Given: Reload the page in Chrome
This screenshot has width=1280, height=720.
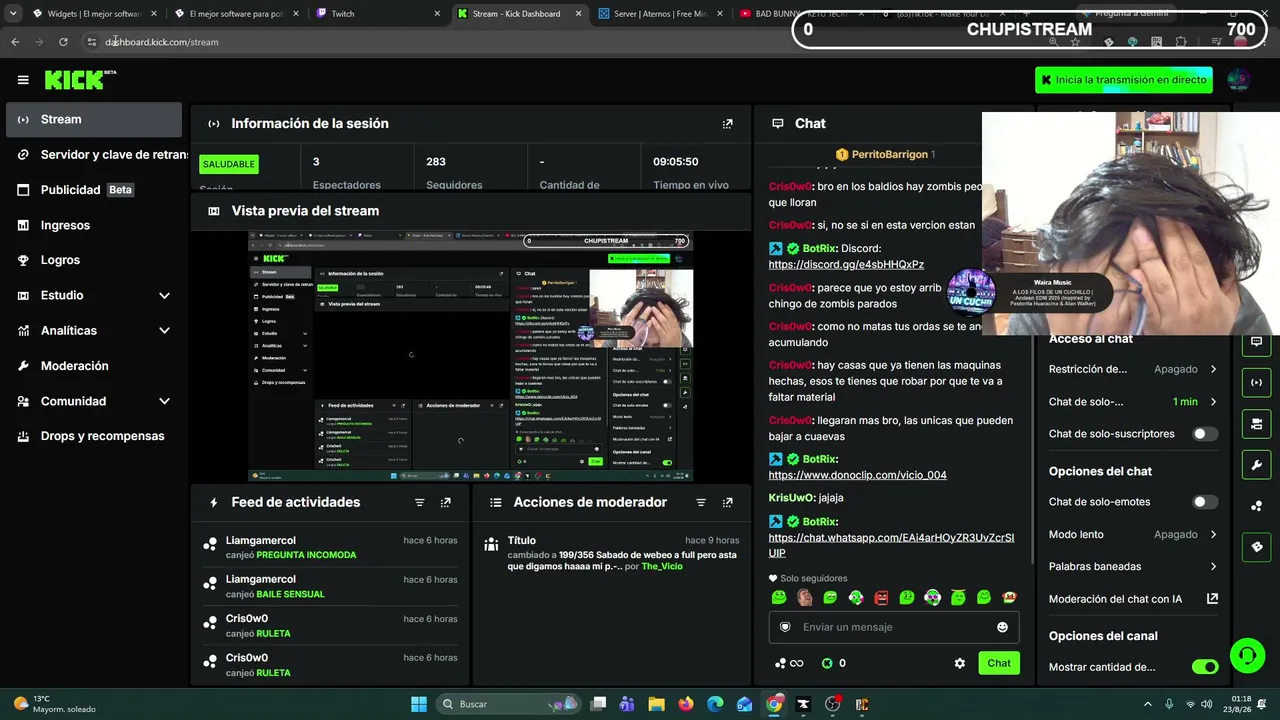Looking at the screenshot, I should [x=63, y=42].
